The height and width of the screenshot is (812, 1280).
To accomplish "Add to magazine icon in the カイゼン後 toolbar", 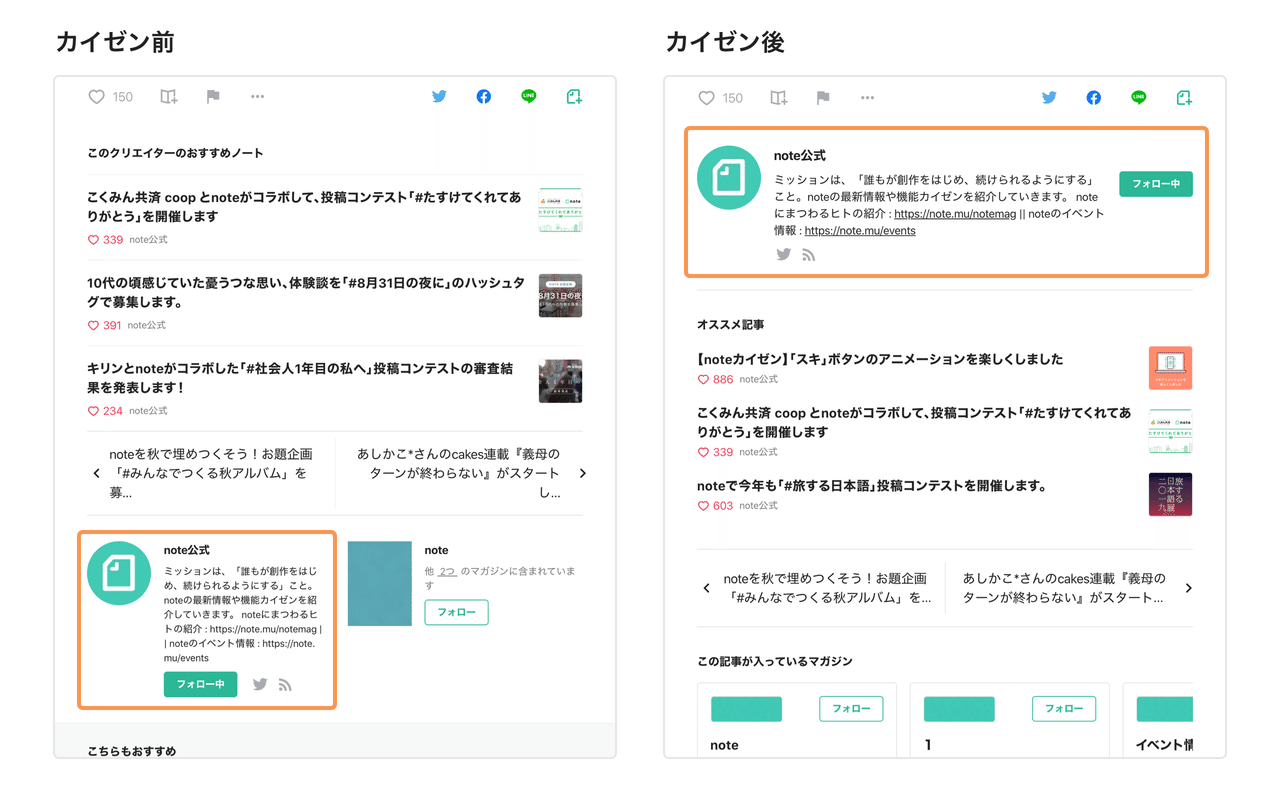I will click(778, 98).
